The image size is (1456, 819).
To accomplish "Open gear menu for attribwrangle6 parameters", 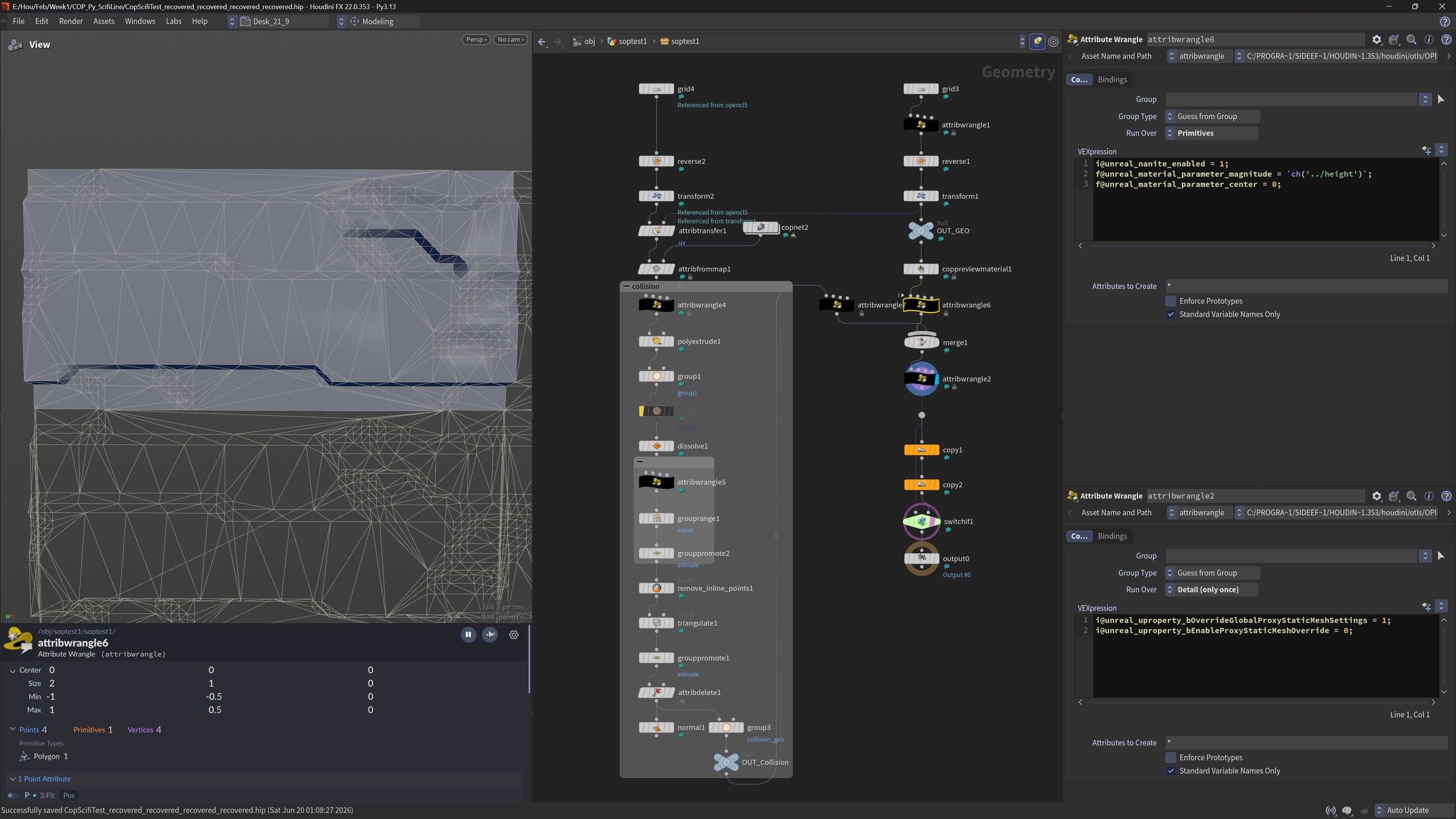I will (1376, 40).
